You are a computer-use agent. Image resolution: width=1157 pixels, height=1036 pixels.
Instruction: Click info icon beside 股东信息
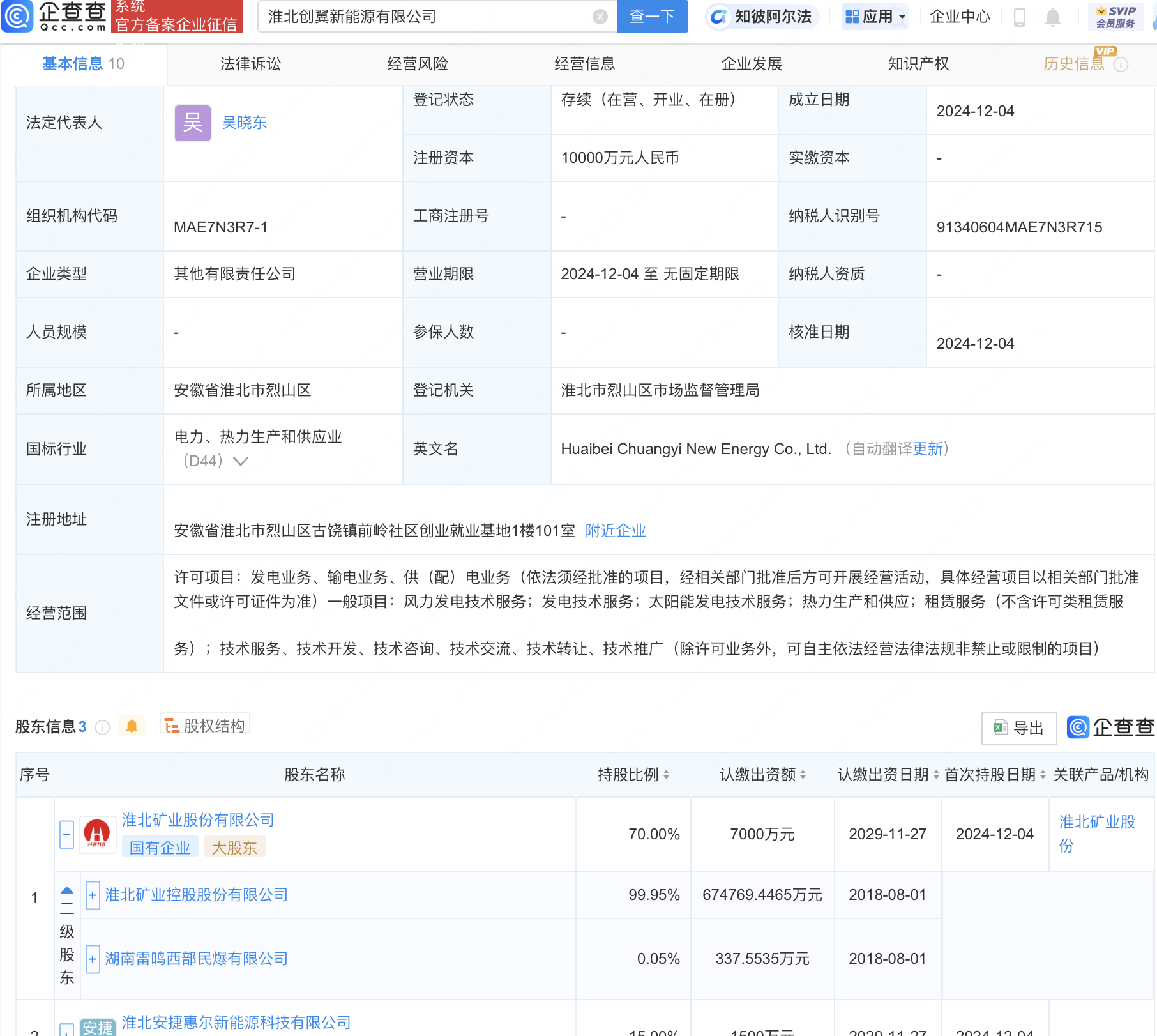point(102,727)
